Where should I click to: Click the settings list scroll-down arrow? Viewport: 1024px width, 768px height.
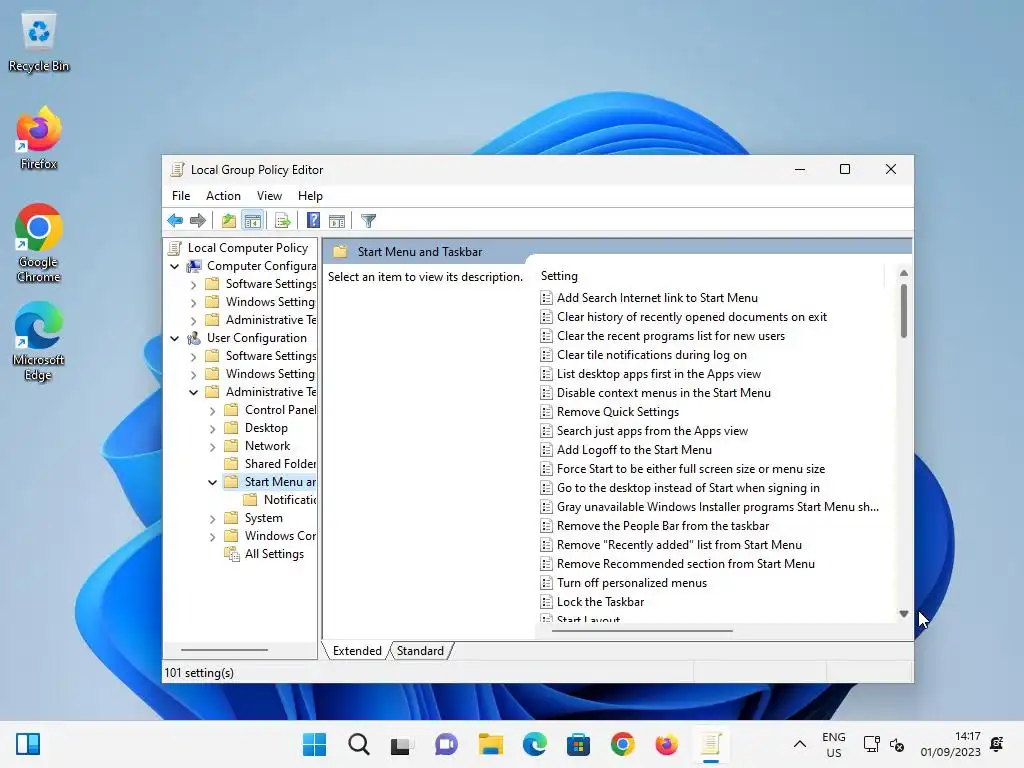click(904, 613)
